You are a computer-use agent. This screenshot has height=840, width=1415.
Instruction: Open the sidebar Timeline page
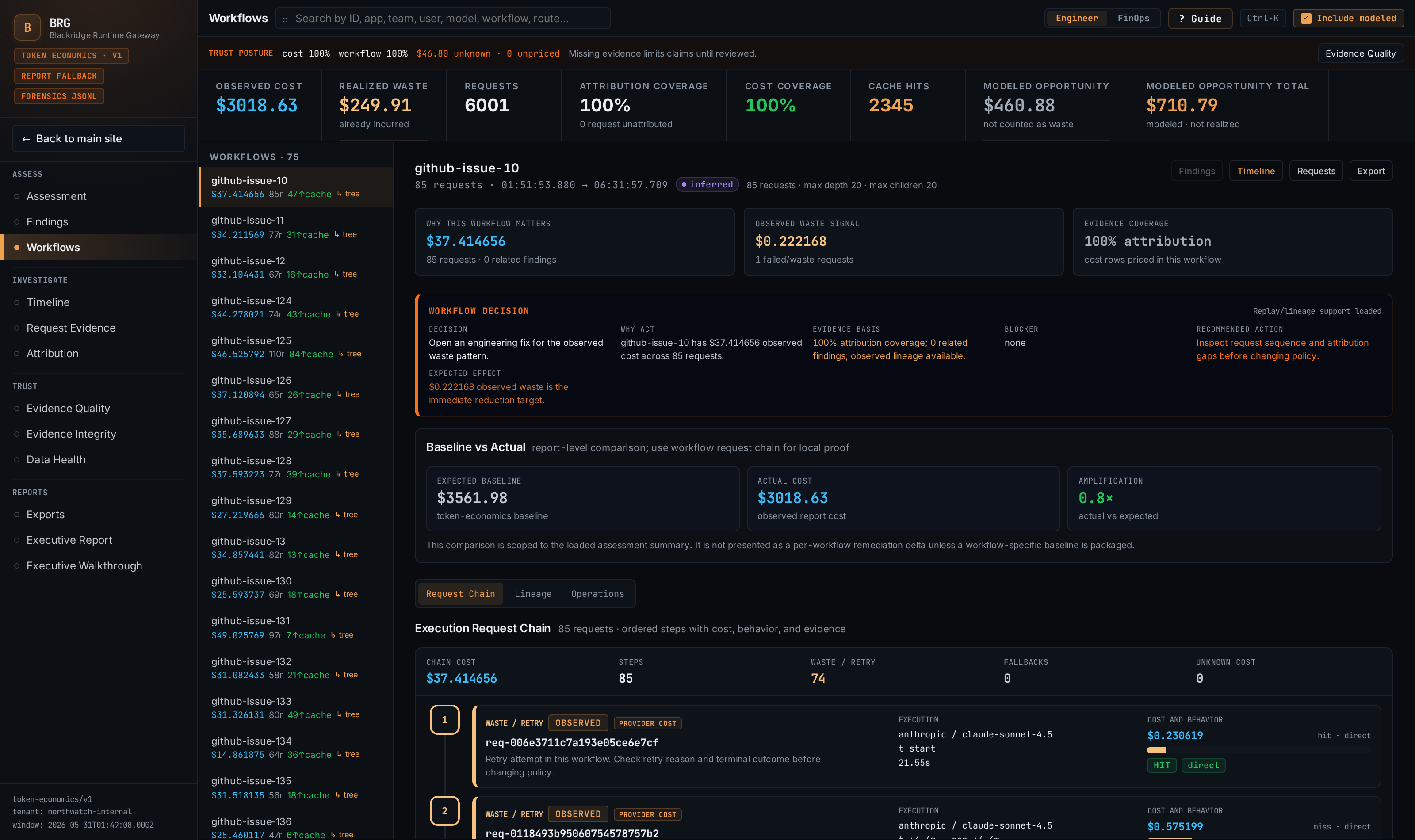(99, 302)
